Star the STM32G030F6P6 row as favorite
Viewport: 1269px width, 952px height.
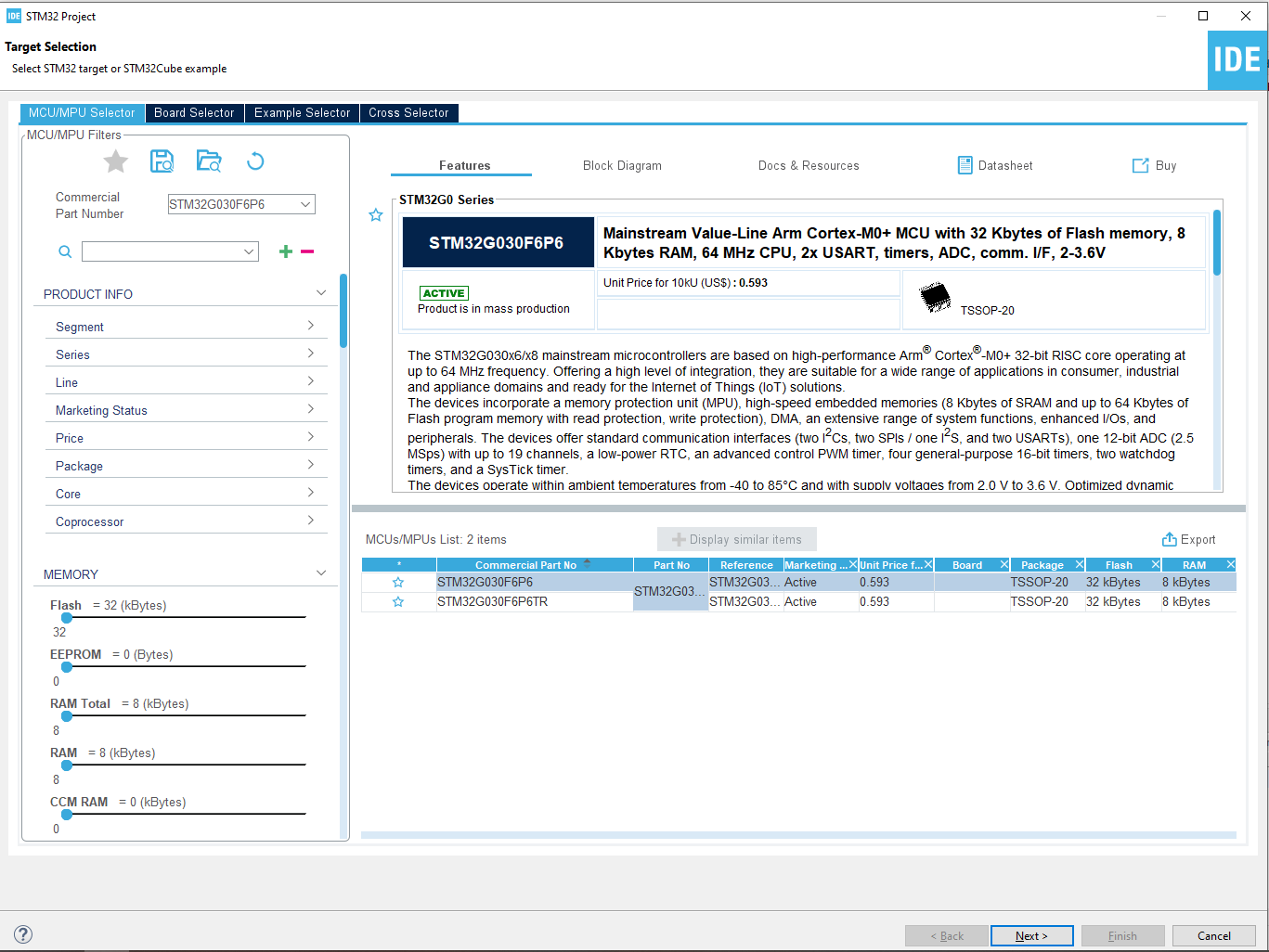pos(398,583)
